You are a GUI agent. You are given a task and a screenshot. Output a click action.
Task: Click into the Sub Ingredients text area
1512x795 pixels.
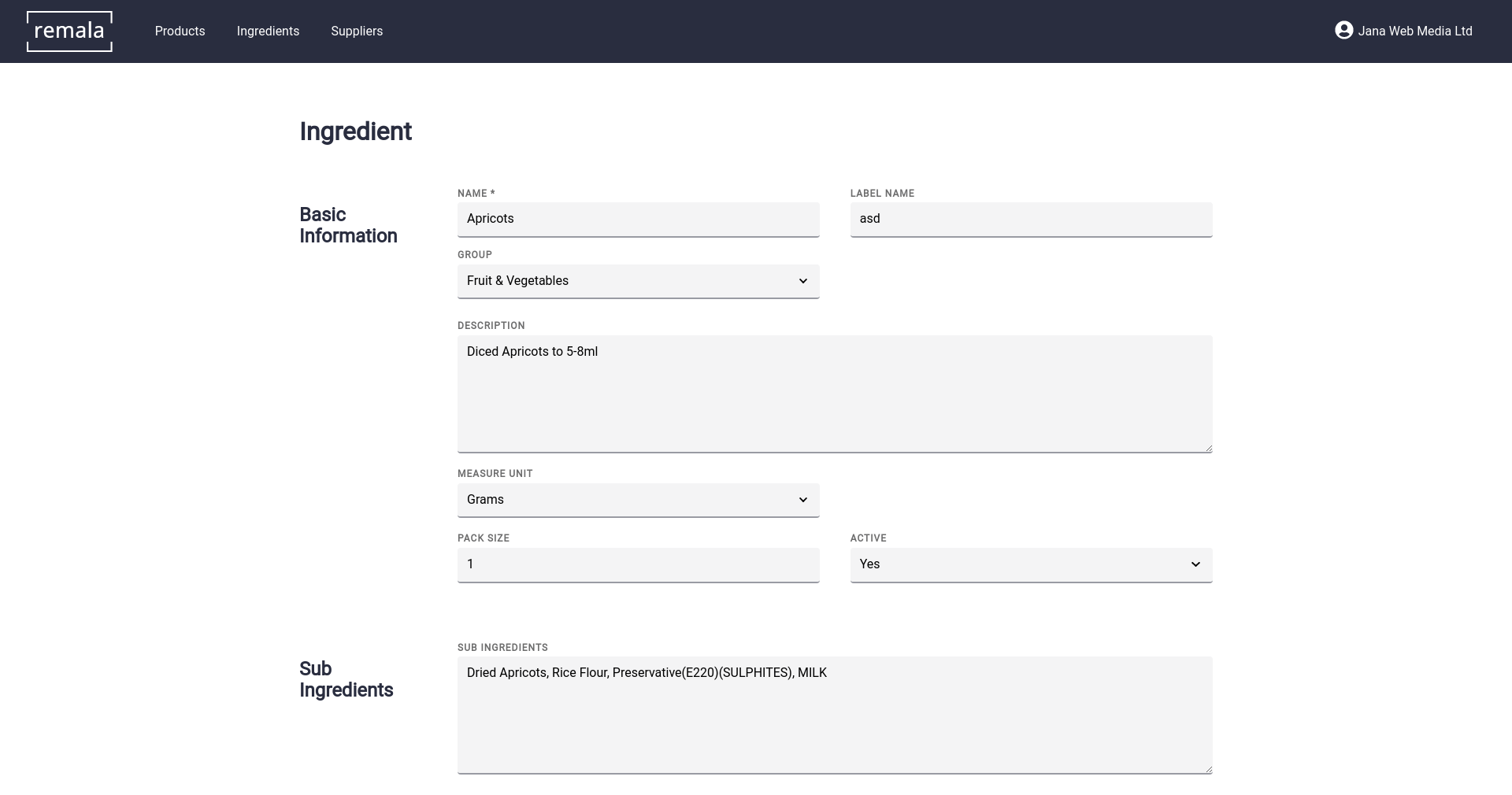point(834,715)
